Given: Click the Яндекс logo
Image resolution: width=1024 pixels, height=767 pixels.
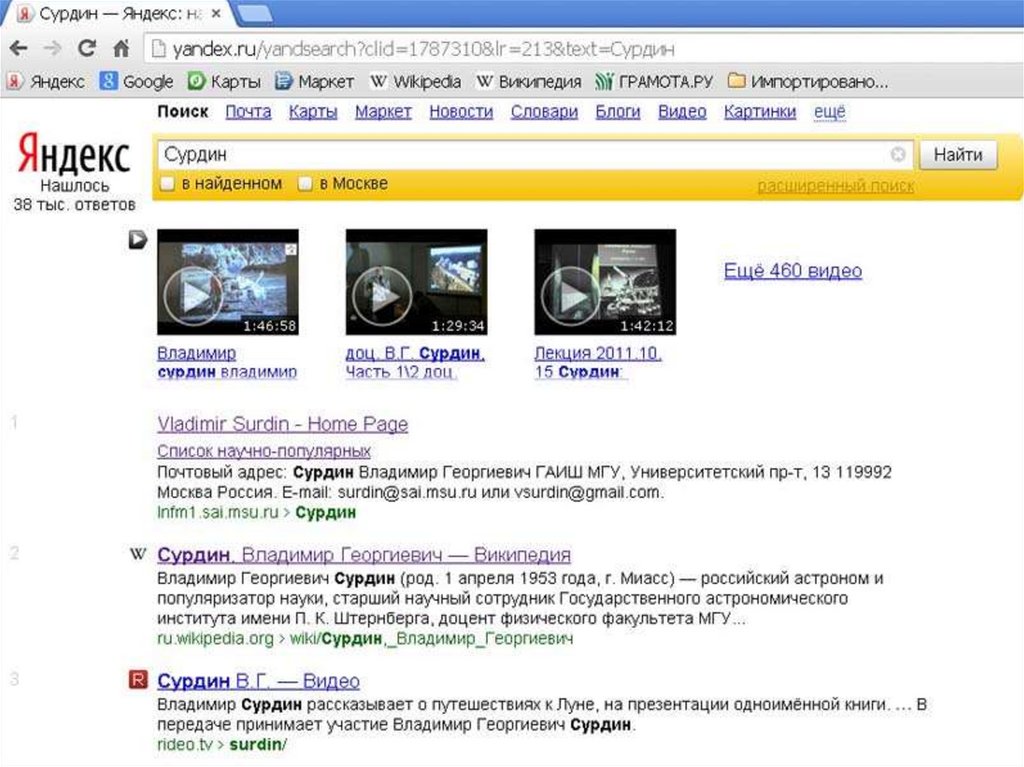Looking at the screenshot, I should click(73, 153).
